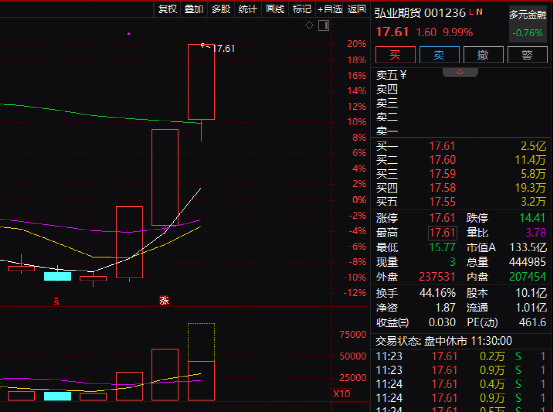Click the red 'S' marker below the candles
The image size is (553, 412).
[x=56, y=302]
